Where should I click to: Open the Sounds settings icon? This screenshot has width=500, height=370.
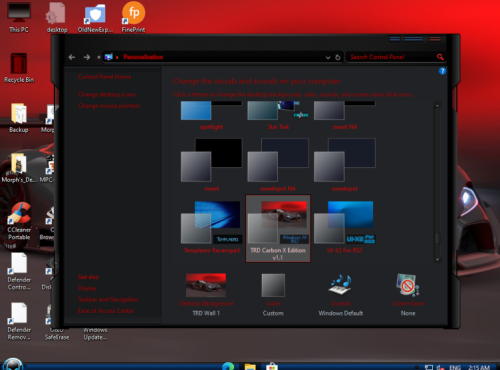(x=340, y=285)
